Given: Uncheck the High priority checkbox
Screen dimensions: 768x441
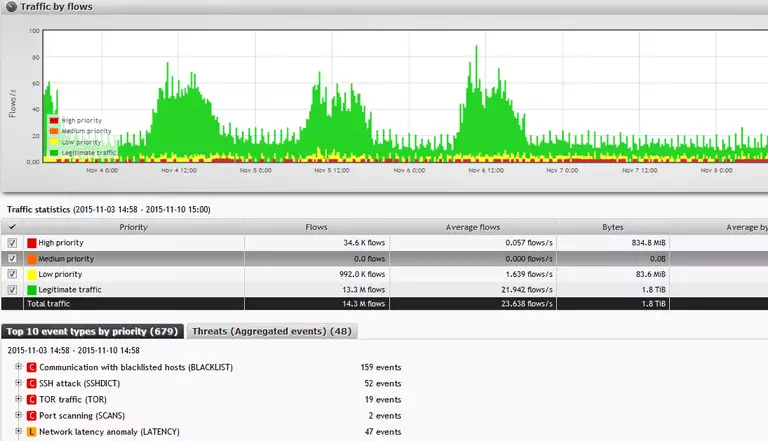Looking at the screenshot, I should coord(12,243).
